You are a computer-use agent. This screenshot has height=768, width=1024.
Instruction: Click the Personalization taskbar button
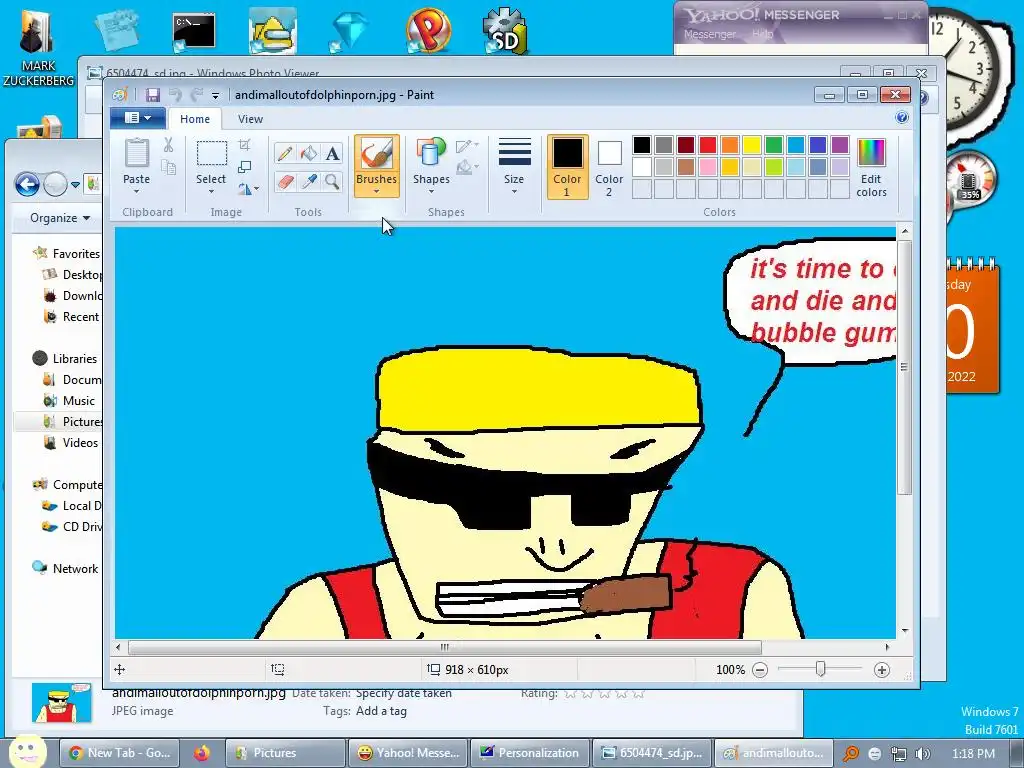click(530, 753)
